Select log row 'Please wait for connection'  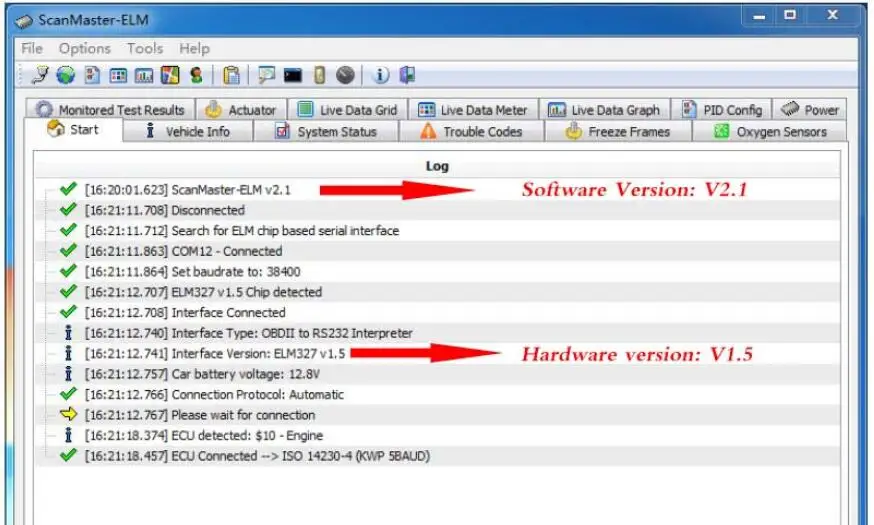pyautogui.click(x=437, y=415)
